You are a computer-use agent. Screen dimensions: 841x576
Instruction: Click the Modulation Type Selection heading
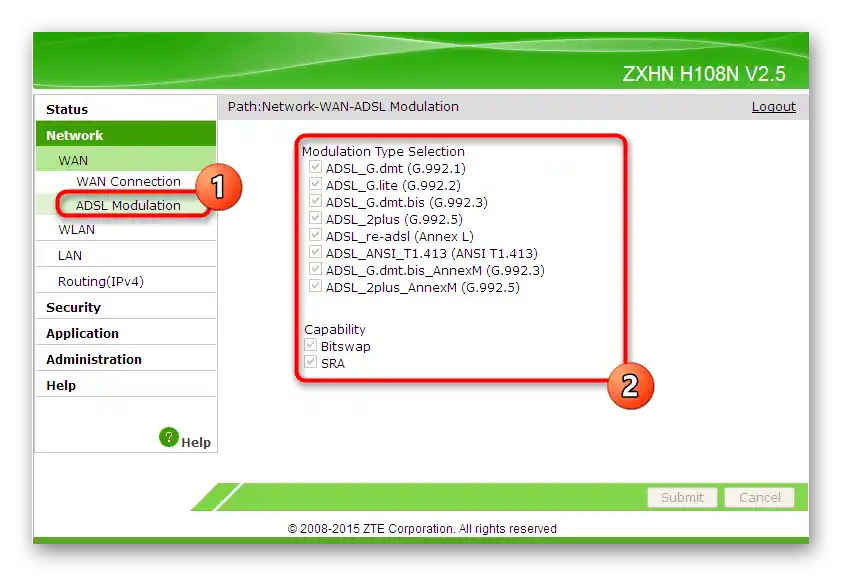[383, 151]
